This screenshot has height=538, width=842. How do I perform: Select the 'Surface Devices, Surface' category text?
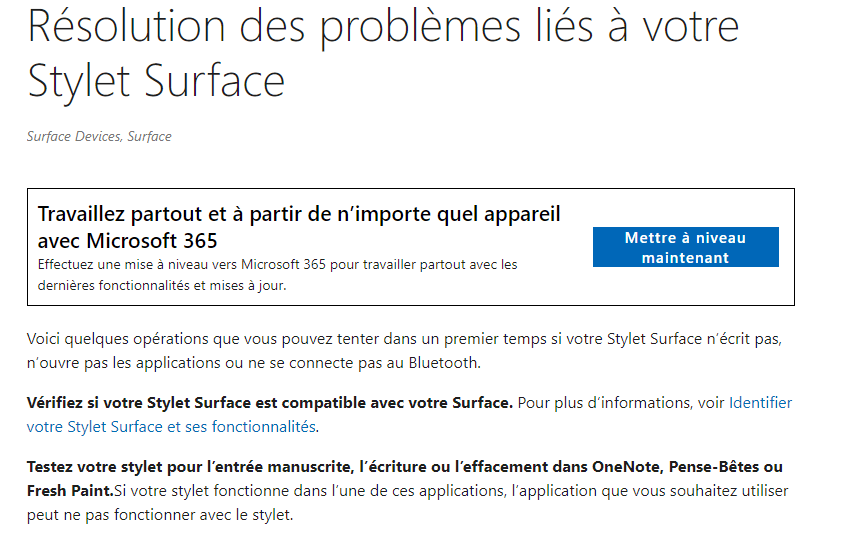pyautogui.click(x=99, y=136)
